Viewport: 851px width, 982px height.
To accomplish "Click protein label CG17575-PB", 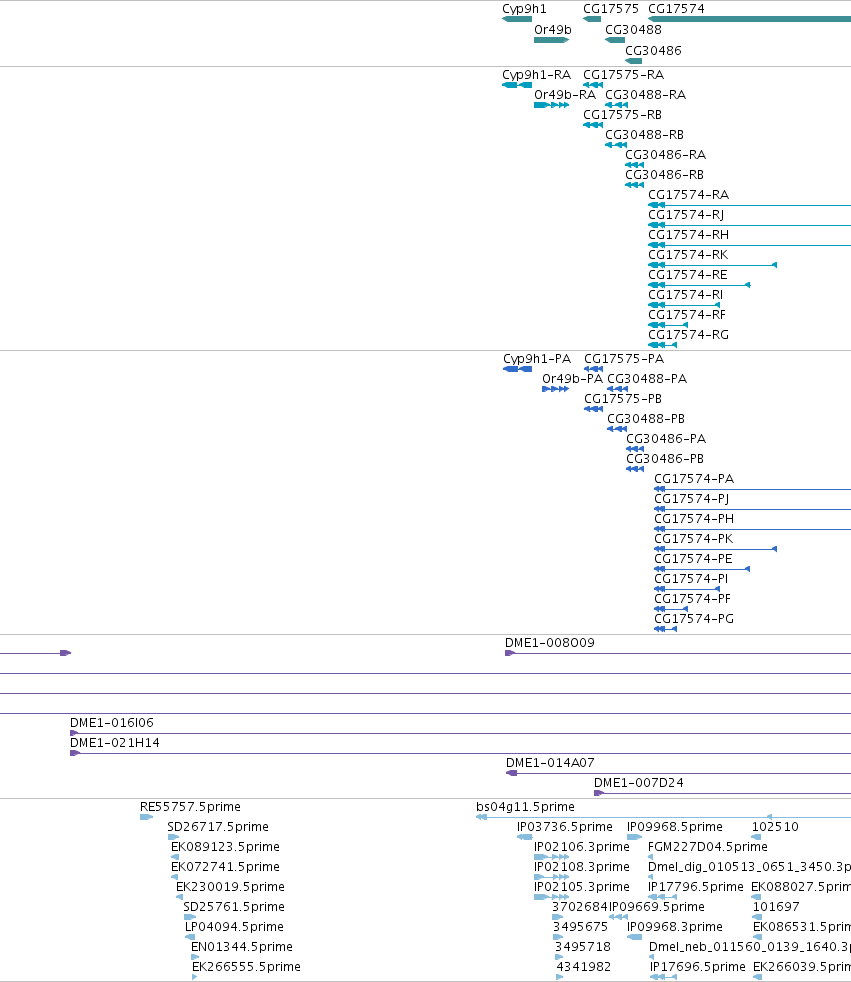I will click(x=623, y=399).
